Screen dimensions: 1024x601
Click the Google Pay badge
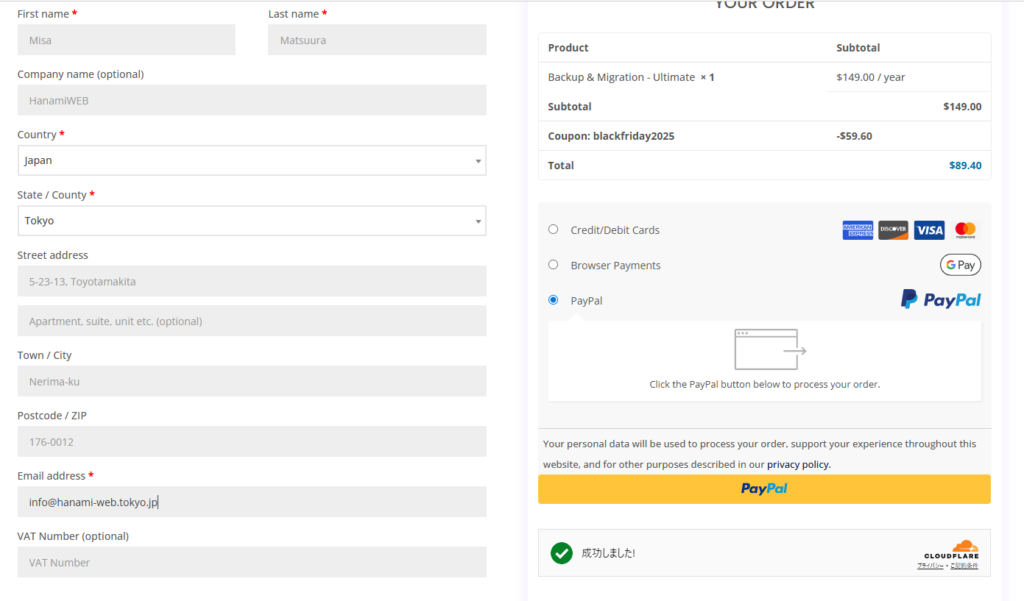click(960, 265)
